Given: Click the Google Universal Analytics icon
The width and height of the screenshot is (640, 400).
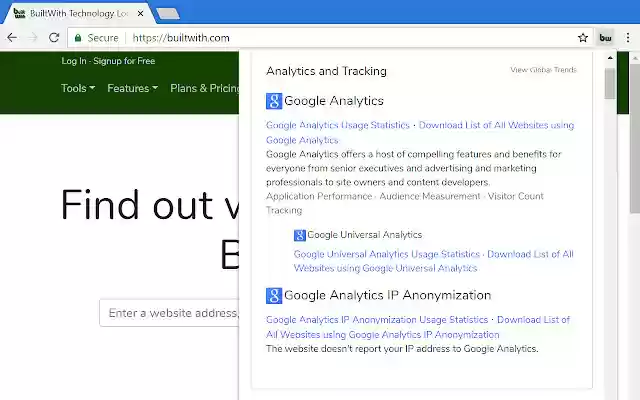Looking at the screenshot, I should [300, 235].
